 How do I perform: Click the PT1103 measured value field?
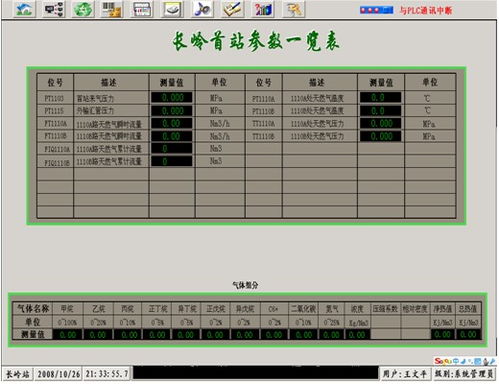172,98
